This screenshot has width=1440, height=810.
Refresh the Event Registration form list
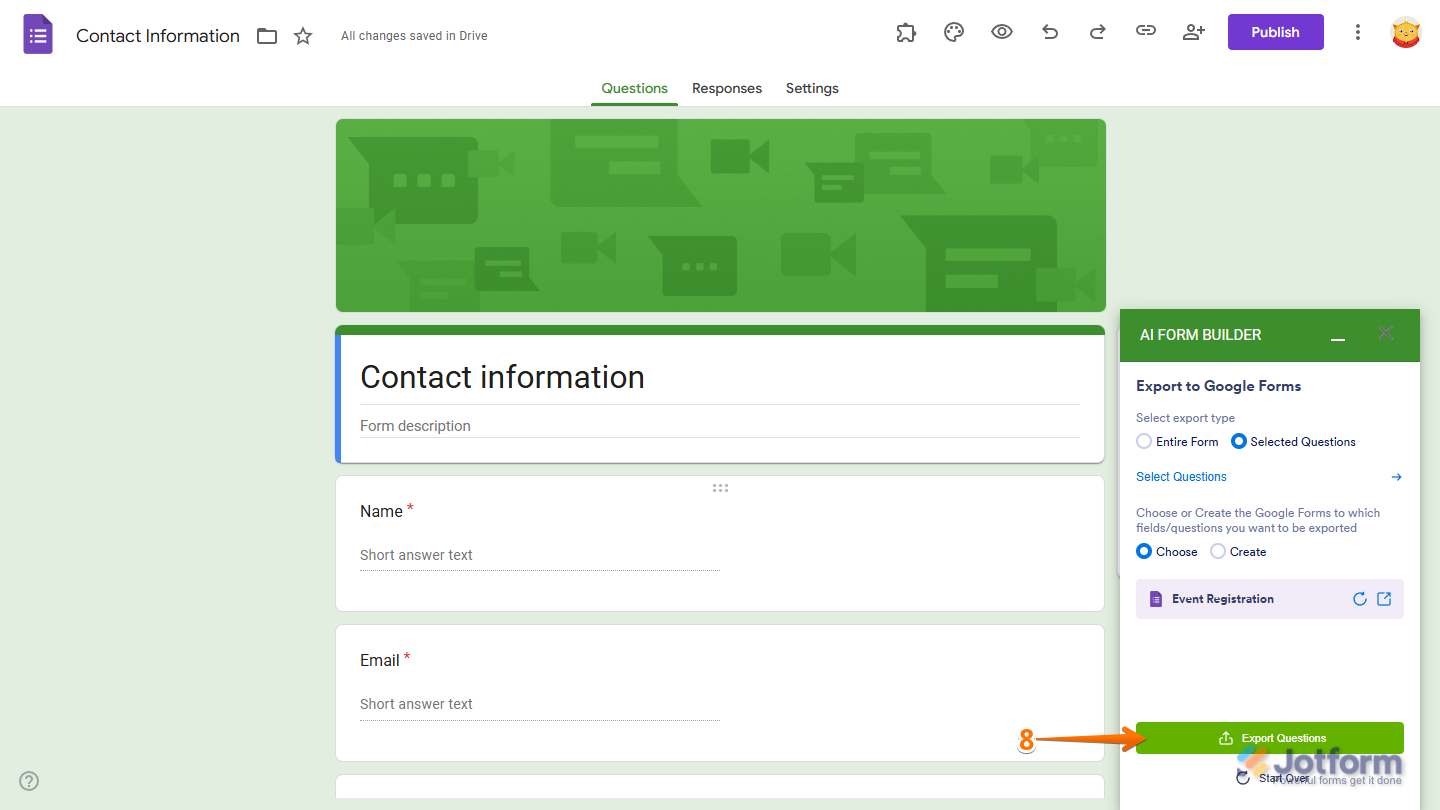point(1359,598)
